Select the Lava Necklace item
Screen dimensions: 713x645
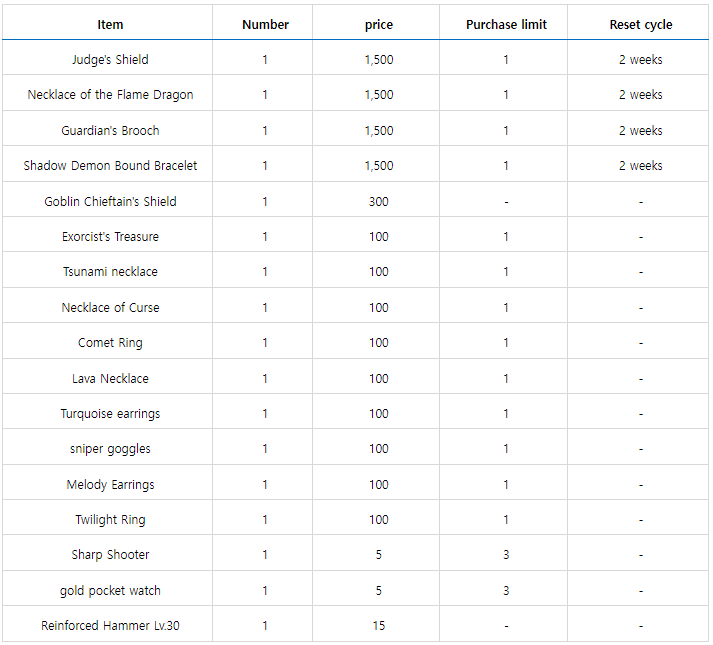pos(110,379)
